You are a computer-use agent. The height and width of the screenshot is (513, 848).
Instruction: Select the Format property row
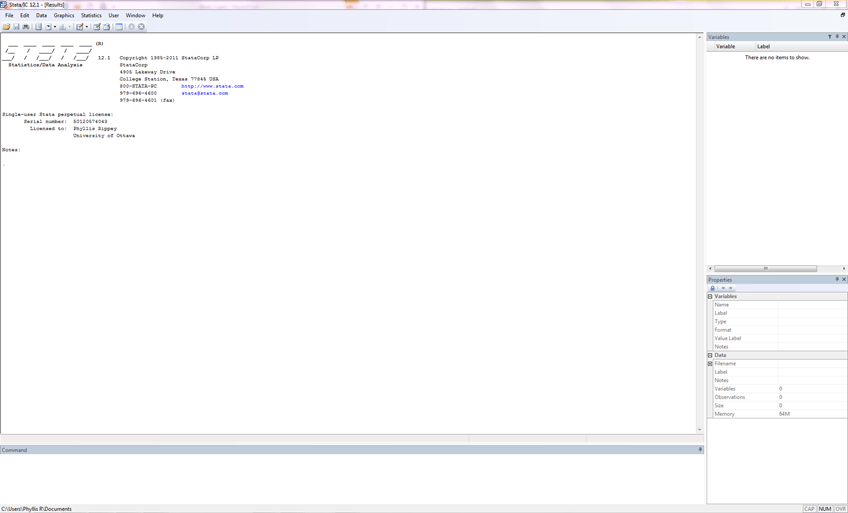point(779,330)
